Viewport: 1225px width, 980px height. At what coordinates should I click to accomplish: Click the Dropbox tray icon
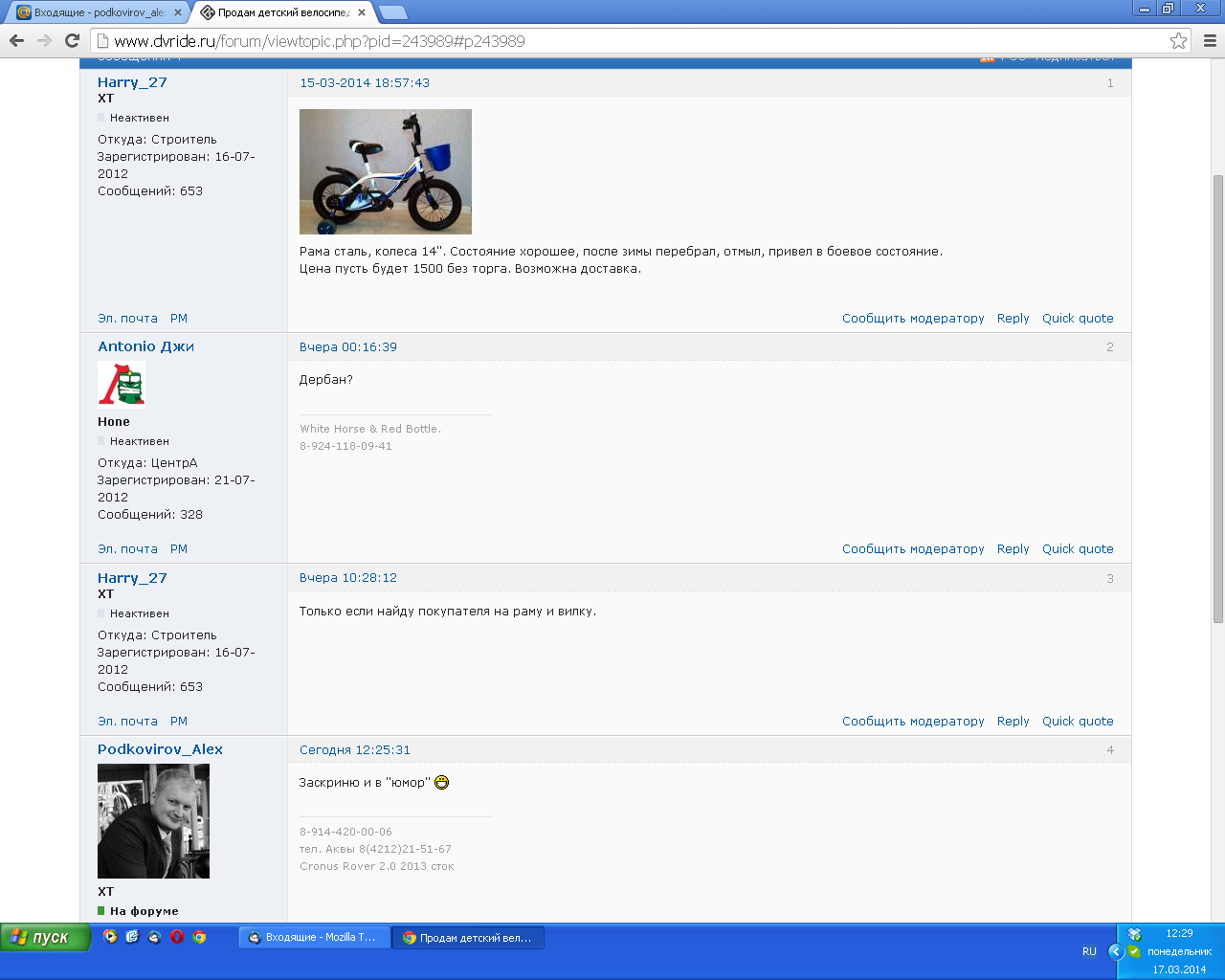click(x=1134, y=934)
